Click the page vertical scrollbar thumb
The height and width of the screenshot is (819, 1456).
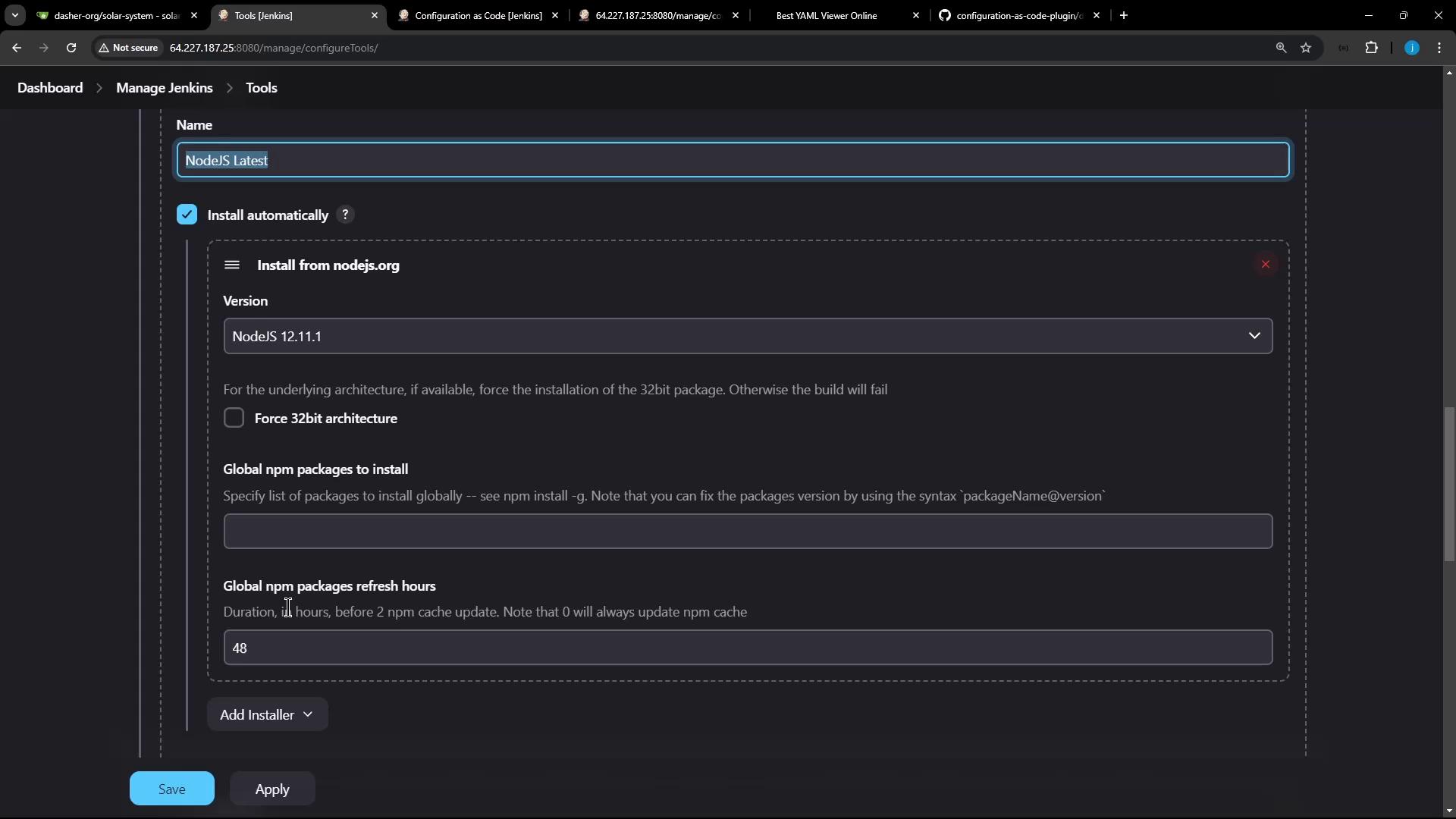coord(1449,485)
